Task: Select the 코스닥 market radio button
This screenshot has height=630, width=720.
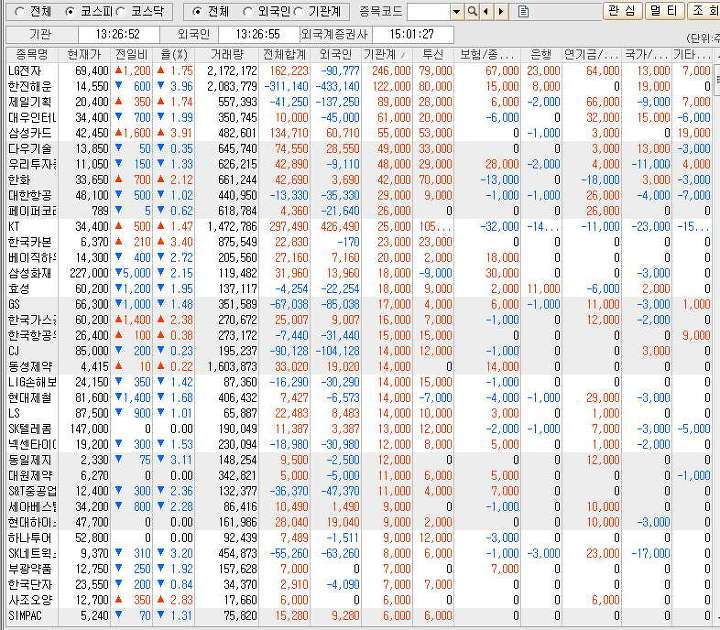Action: pyautogui.click(x=120, y=11)
